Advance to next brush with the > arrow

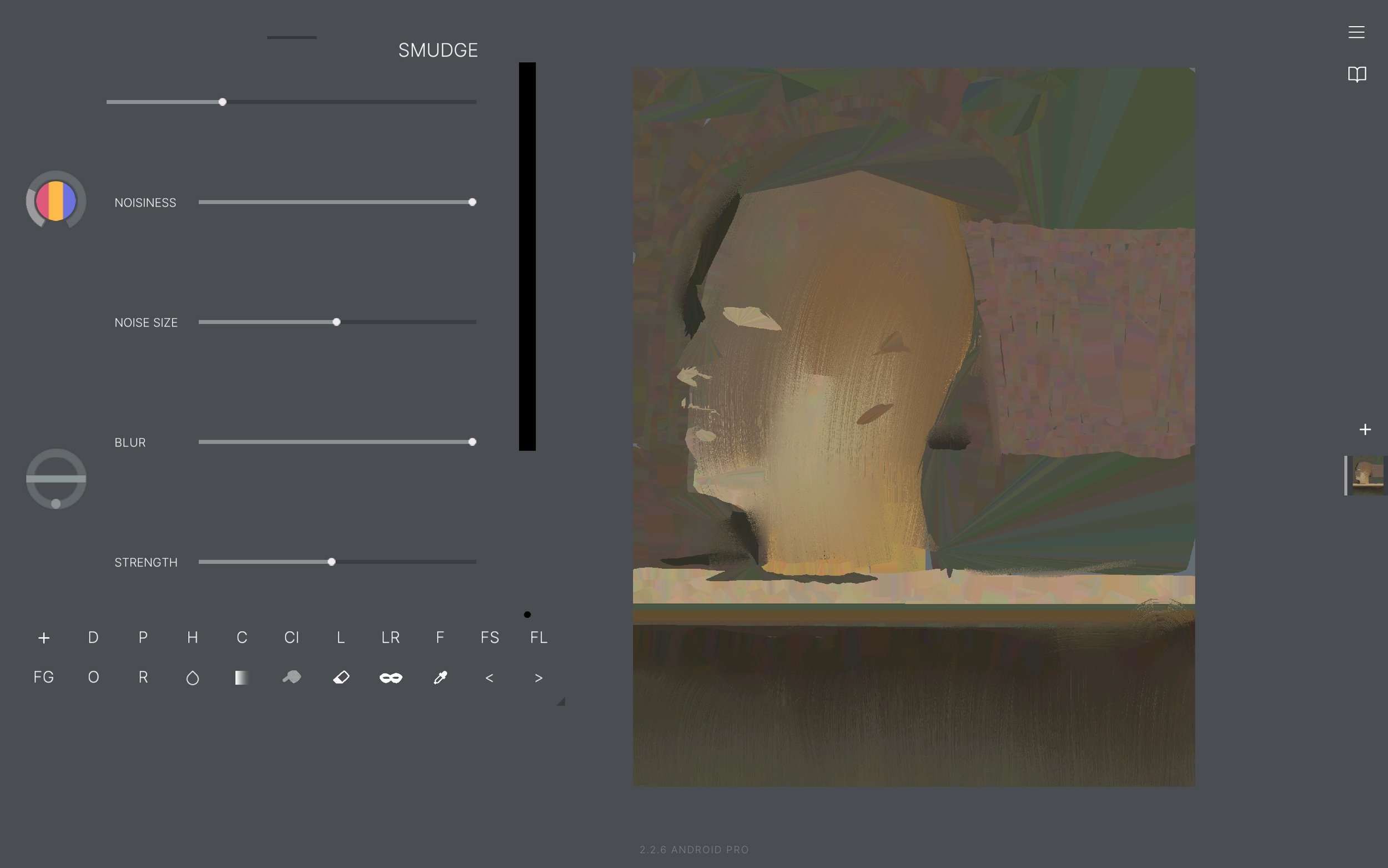pos(538,678)
